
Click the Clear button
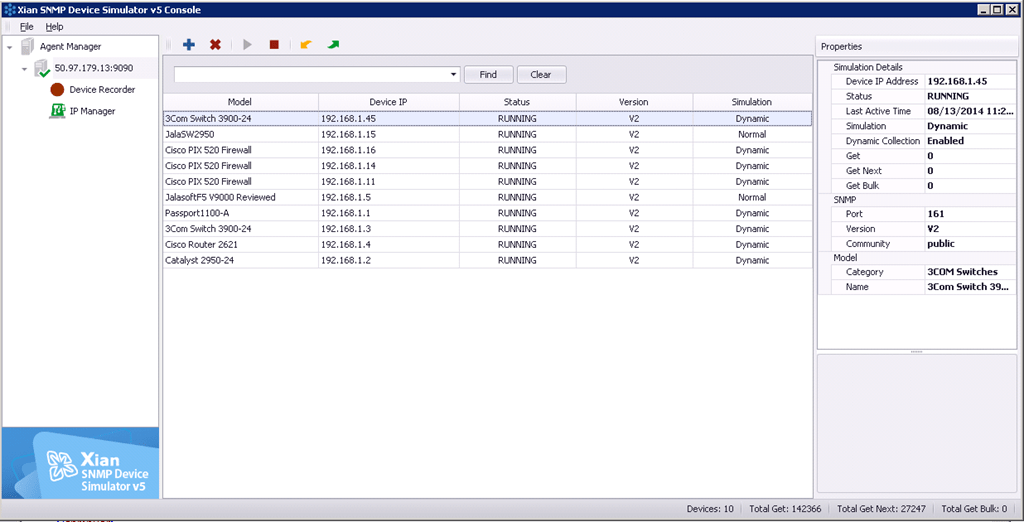pos(541,74)
